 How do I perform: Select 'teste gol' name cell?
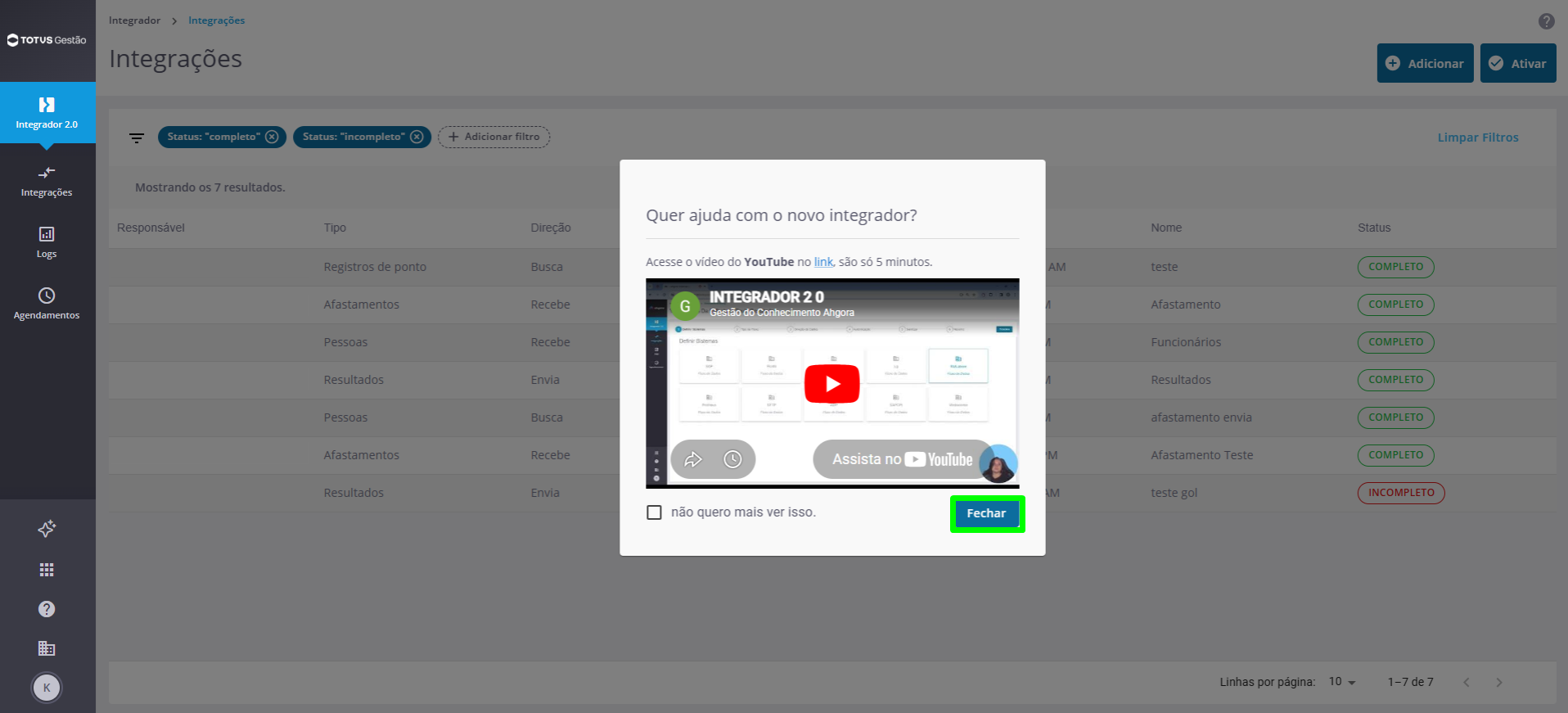coord(1174,493)
